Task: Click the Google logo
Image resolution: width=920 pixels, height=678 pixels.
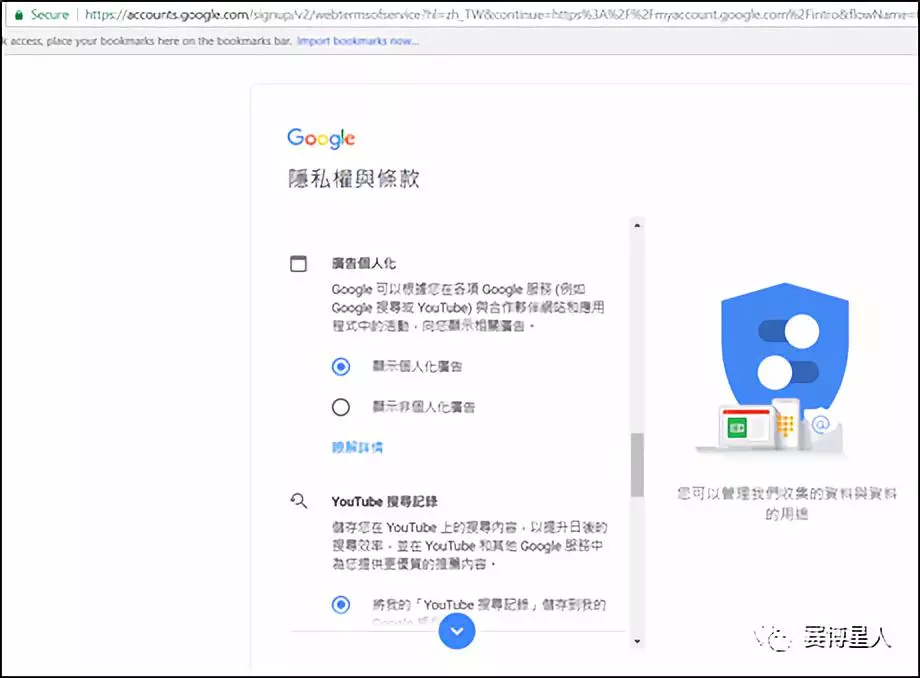Action: [321, 138]
